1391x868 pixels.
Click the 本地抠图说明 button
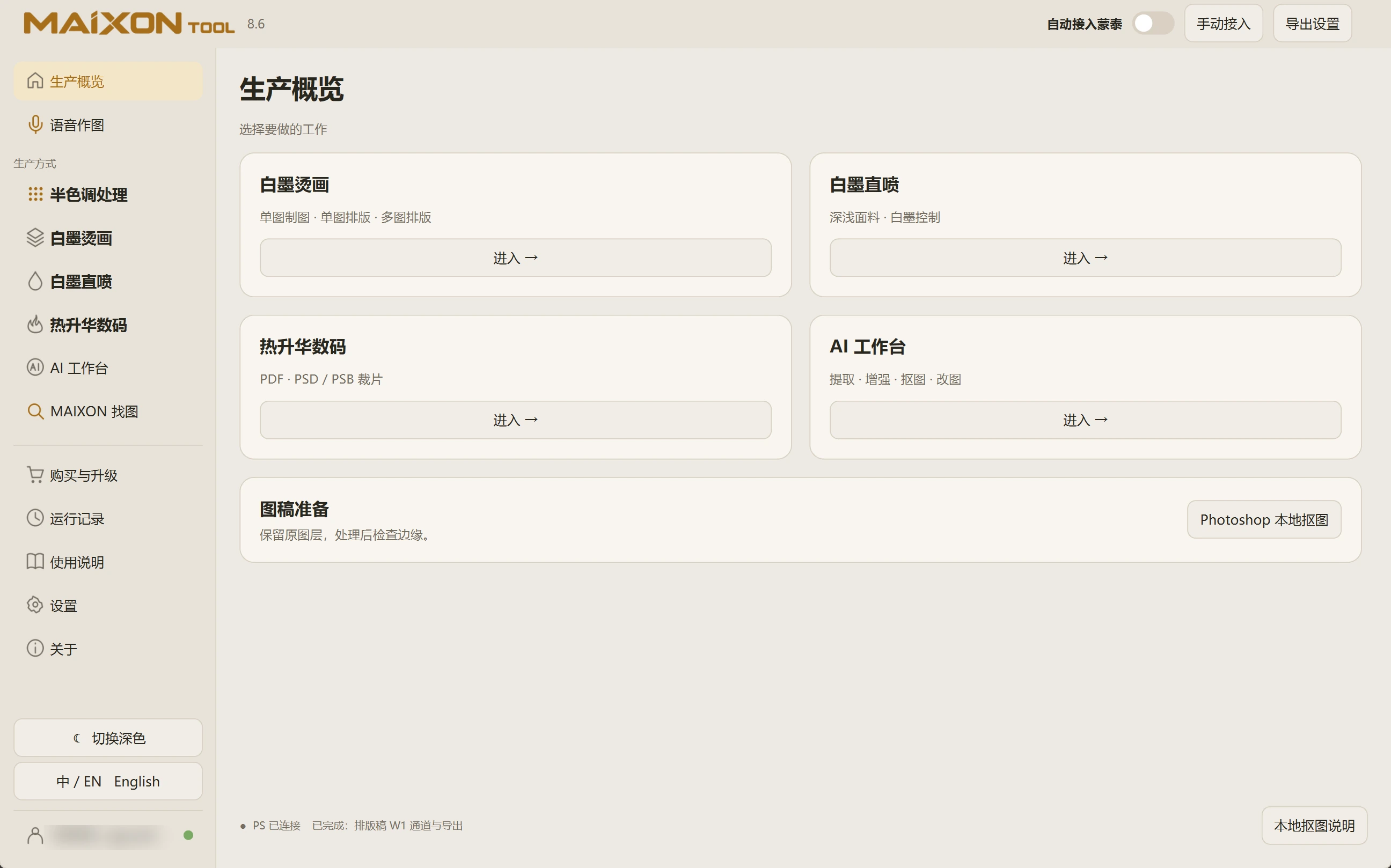(1314, 825)
